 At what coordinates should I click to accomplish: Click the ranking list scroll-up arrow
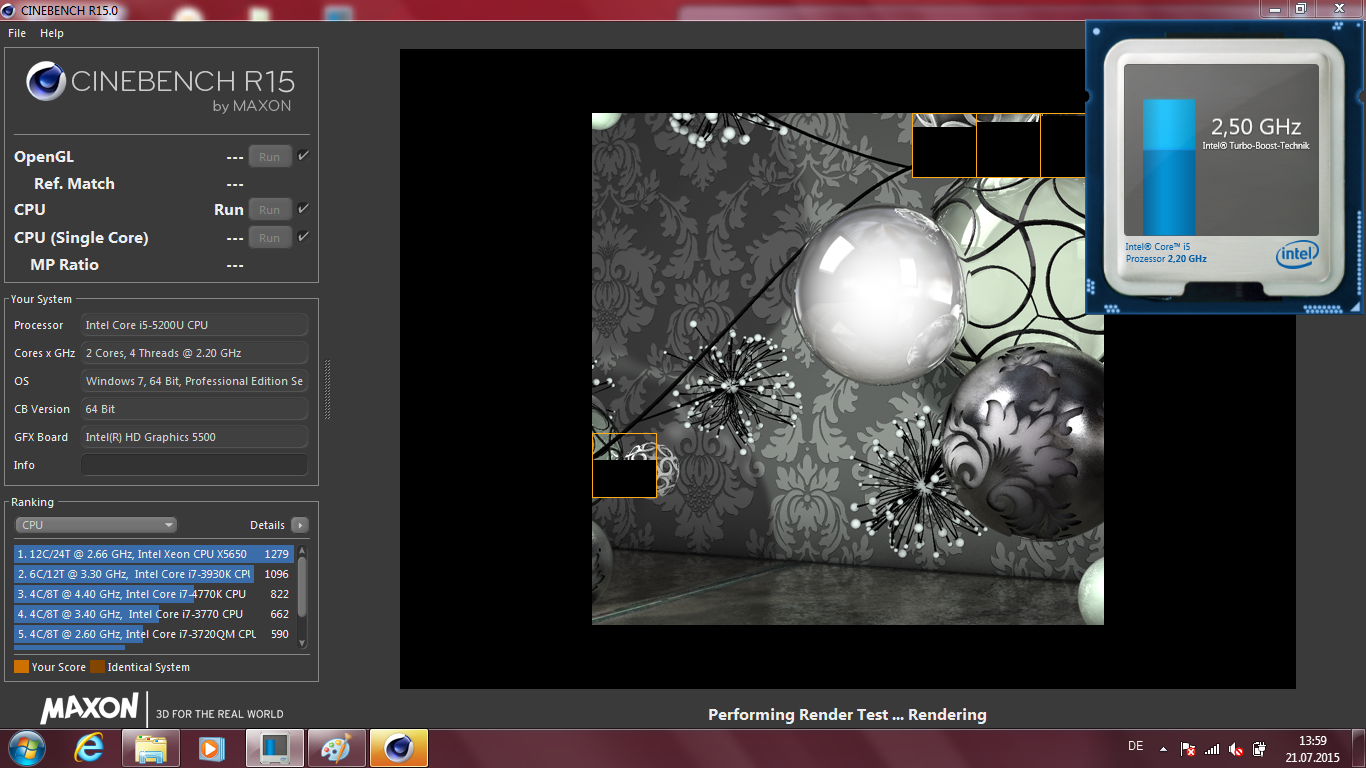(x=302, y=551)
